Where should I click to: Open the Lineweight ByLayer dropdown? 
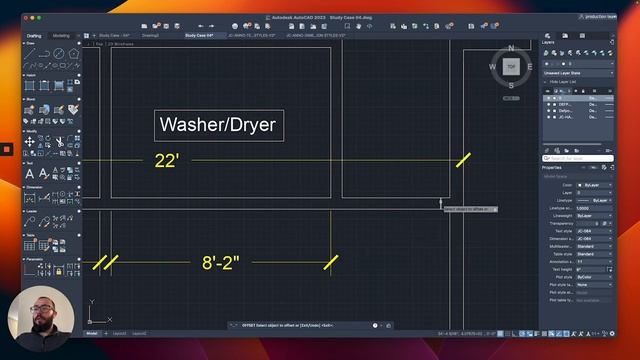pyautogui.click(x=594, y=216)
